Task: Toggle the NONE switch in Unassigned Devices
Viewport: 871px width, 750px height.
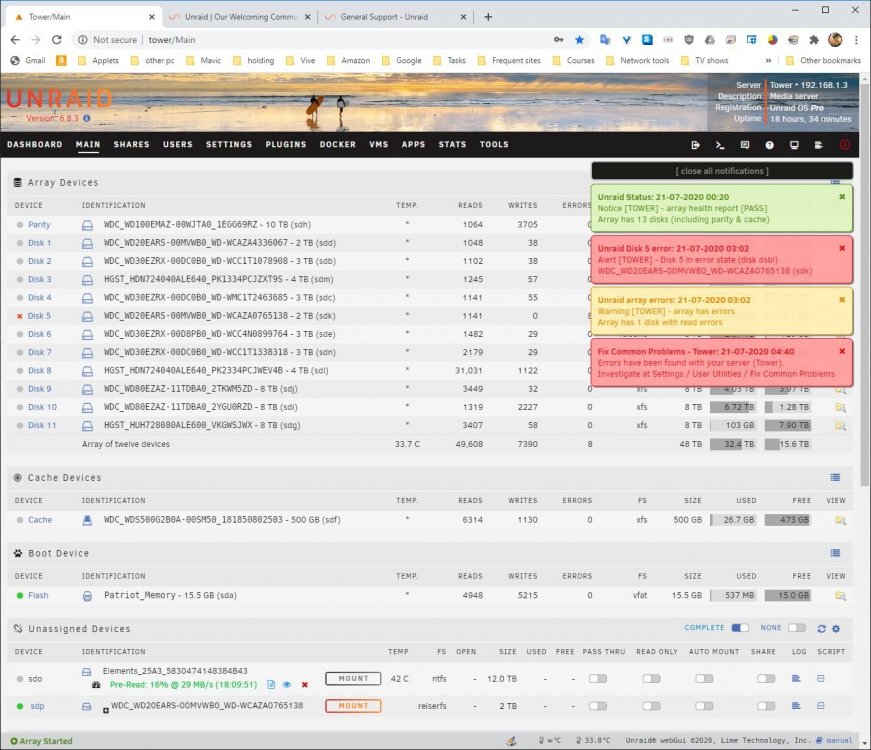Action: point(797,628)
